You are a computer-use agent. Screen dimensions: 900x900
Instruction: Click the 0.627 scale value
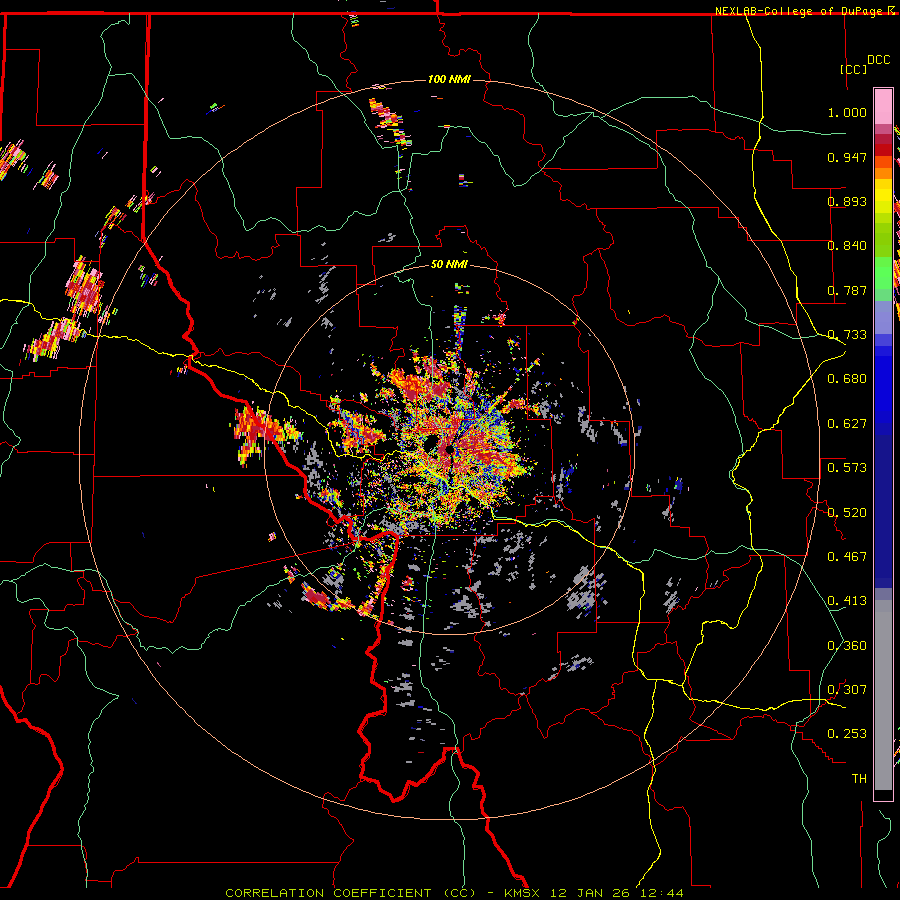click(x=847, y=424)
